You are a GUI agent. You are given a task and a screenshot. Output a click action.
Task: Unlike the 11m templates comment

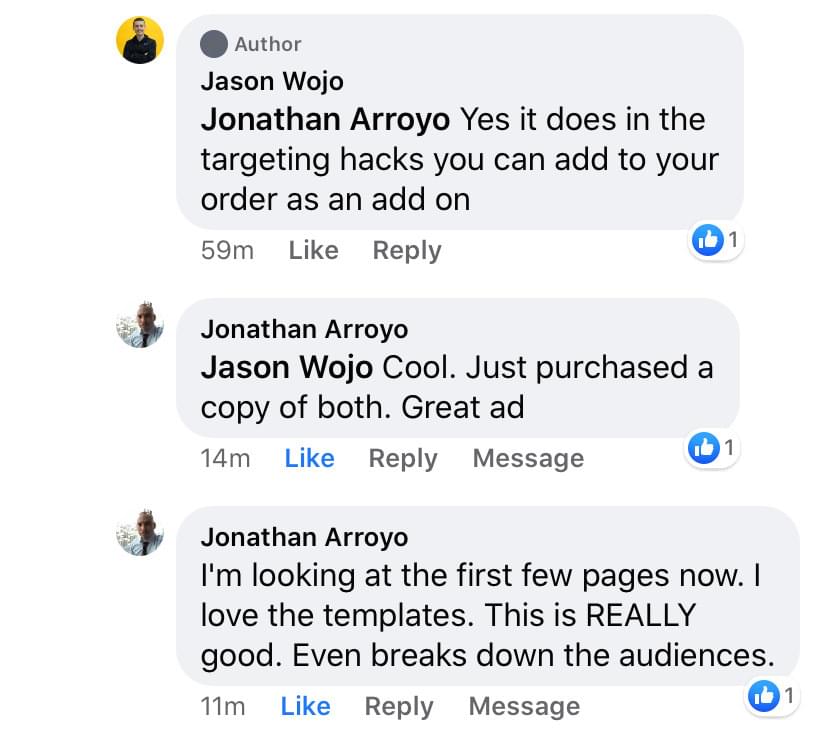tap(306, 706)
